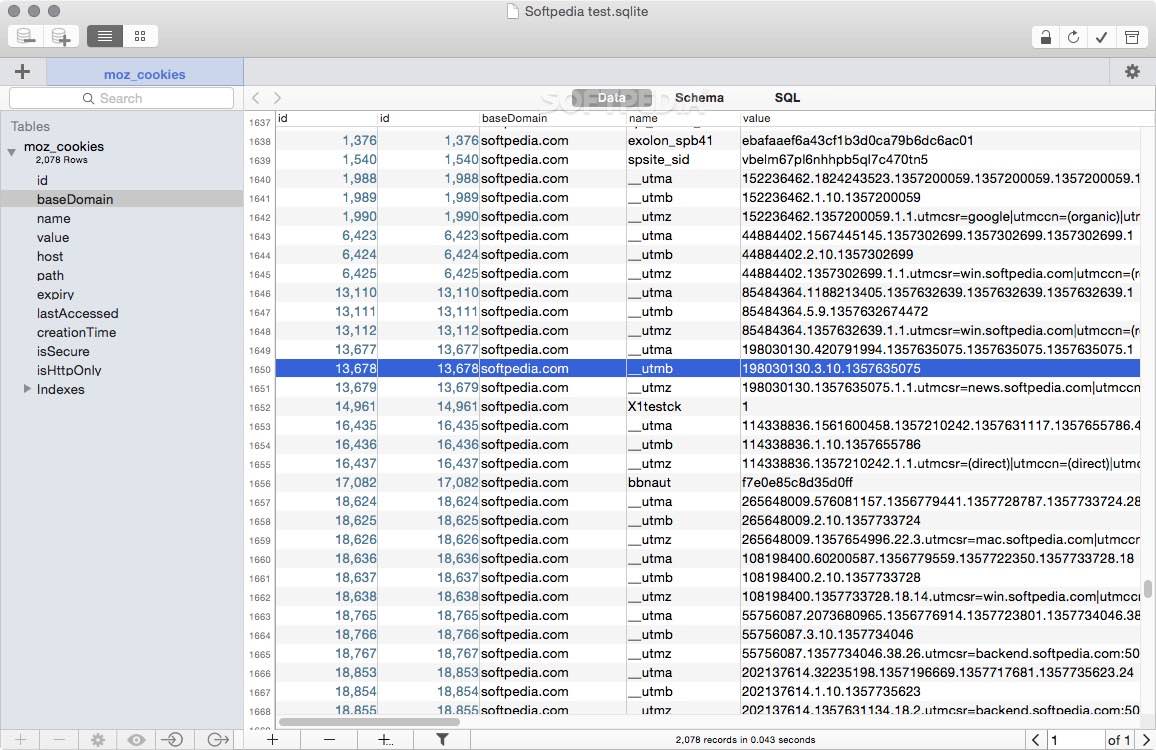Image resolution: width=1156 pixels, height=750 pixels.
Task: Select the value column in sidebar
Action: click(53, 237)
